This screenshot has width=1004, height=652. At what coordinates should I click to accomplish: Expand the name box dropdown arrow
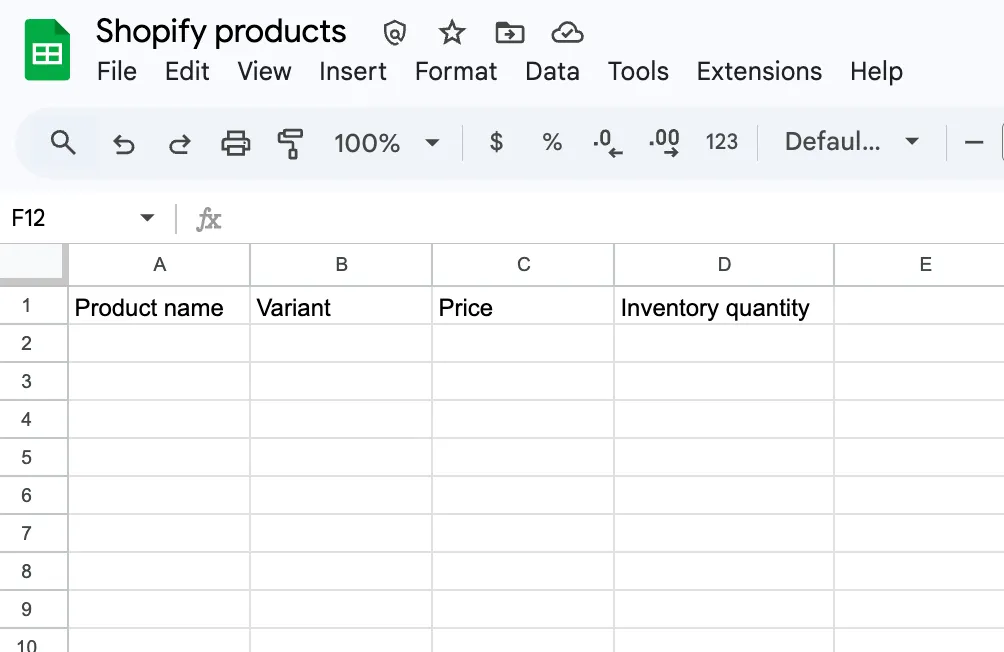pyautogui.click(x=147, y=218)
